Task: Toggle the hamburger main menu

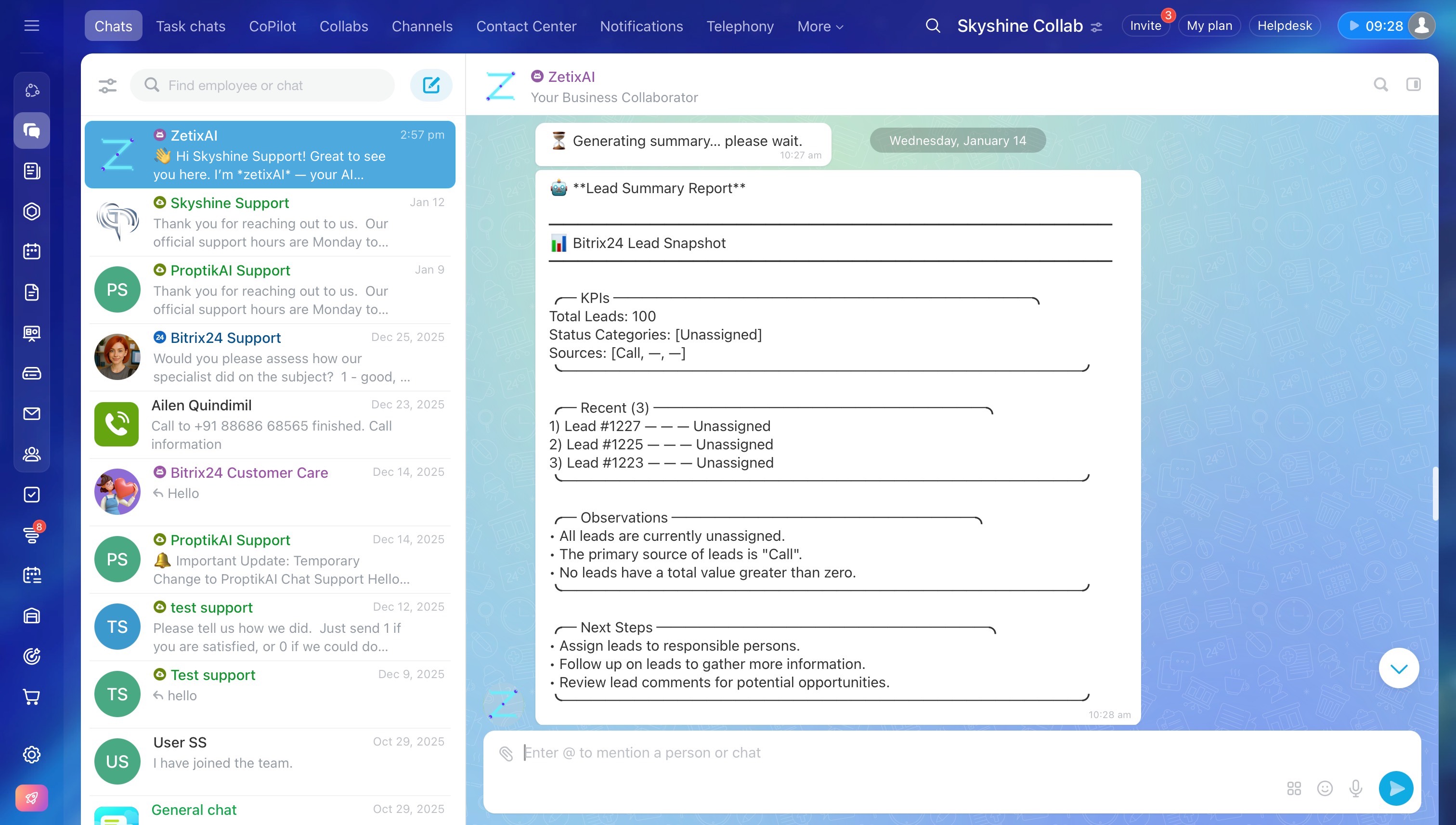Action: (32, 26)
